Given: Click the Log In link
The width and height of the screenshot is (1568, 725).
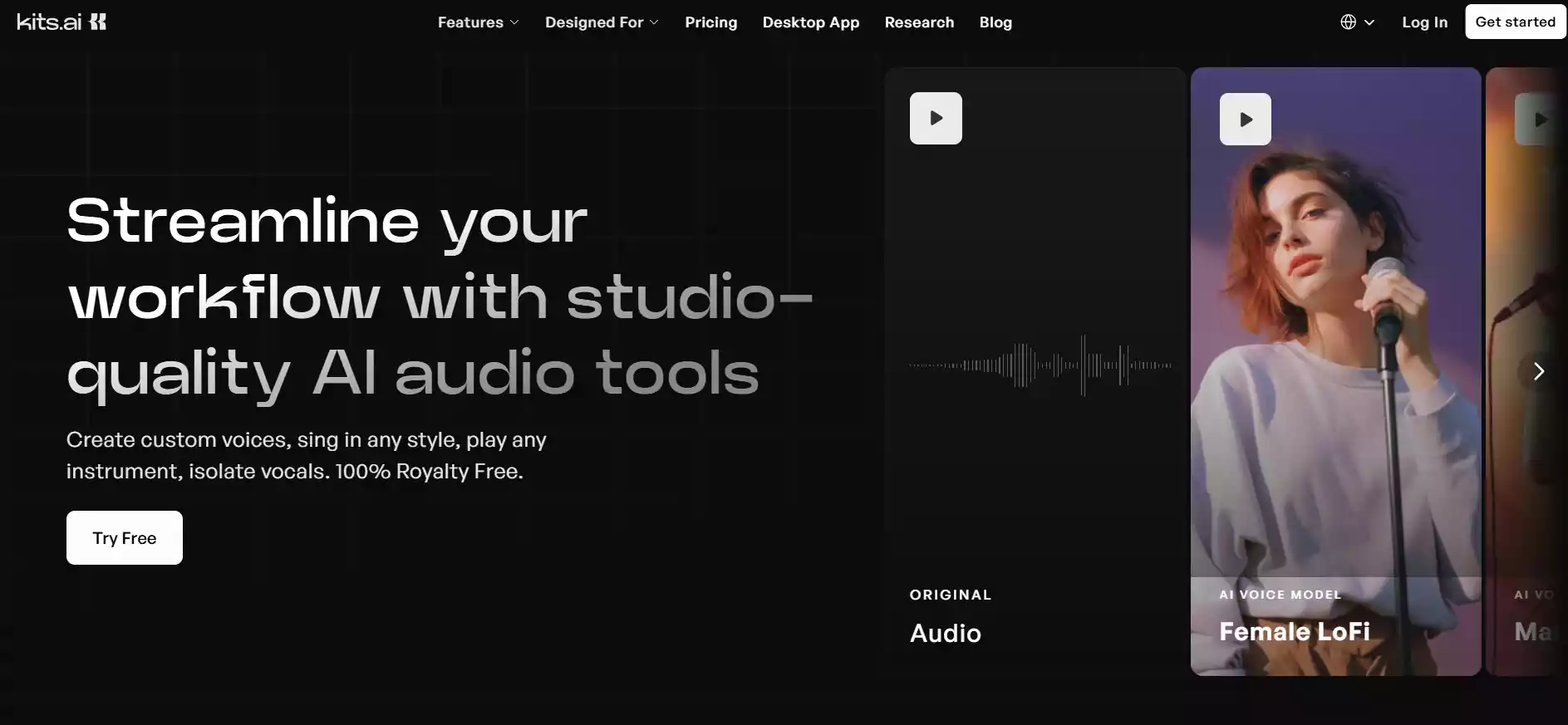Looking at the screenshot, I should (x=1424, y=22).
